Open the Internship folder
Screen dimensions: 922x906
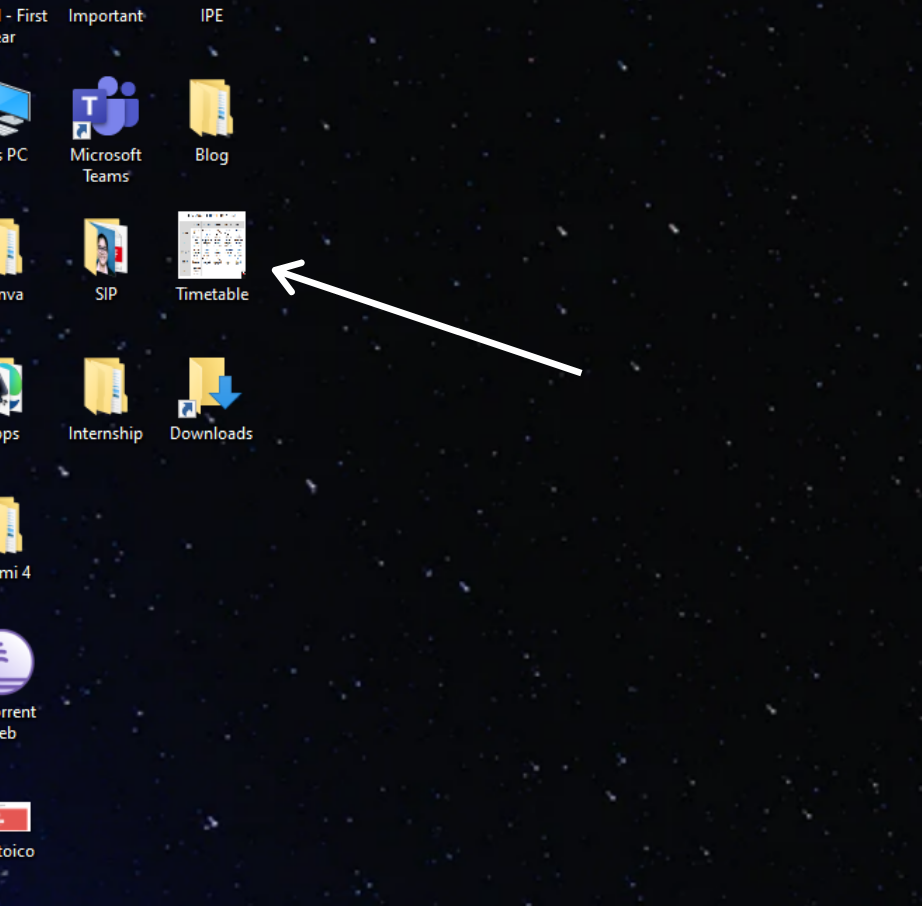[105, 385]
